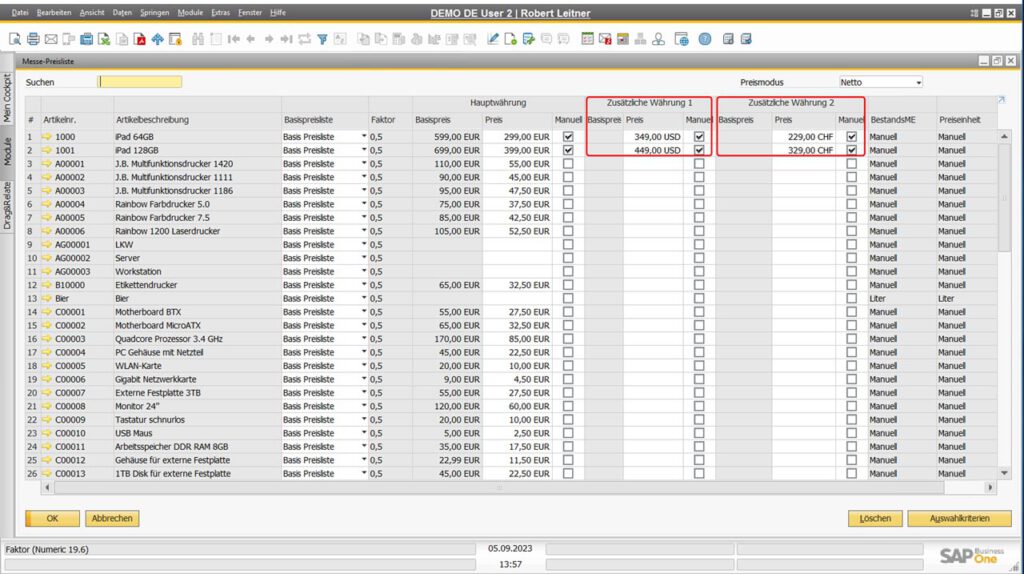This screenshot has width=1024, height=574.
Task: Uncheck Währung 1 Manuel box in 449,00 USD row
Action: pos(699,150)
